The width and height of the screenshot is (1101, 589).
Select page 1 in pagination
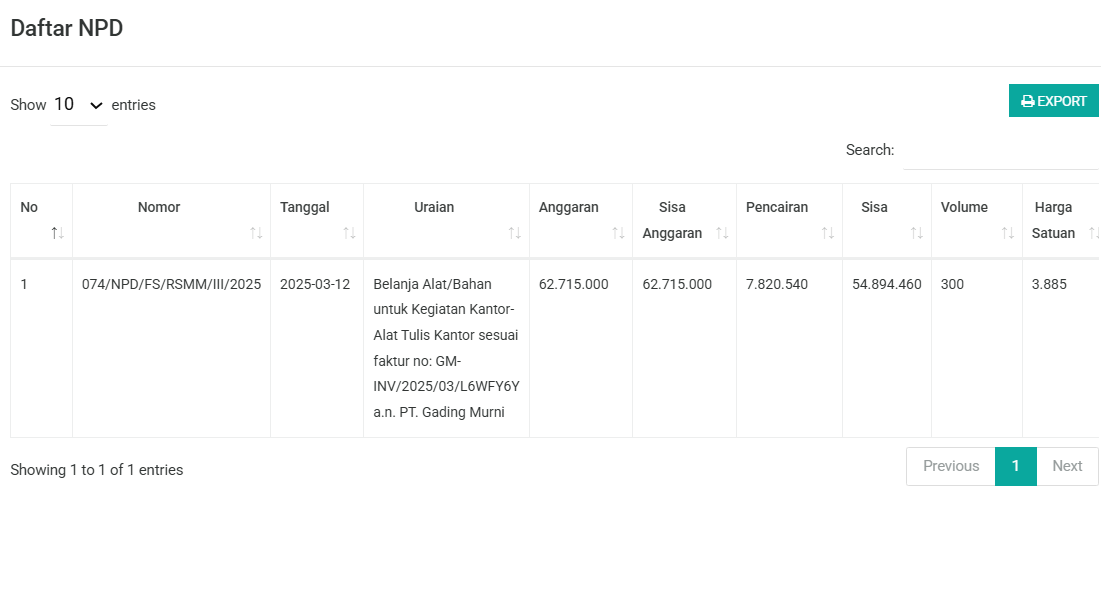1016,466
